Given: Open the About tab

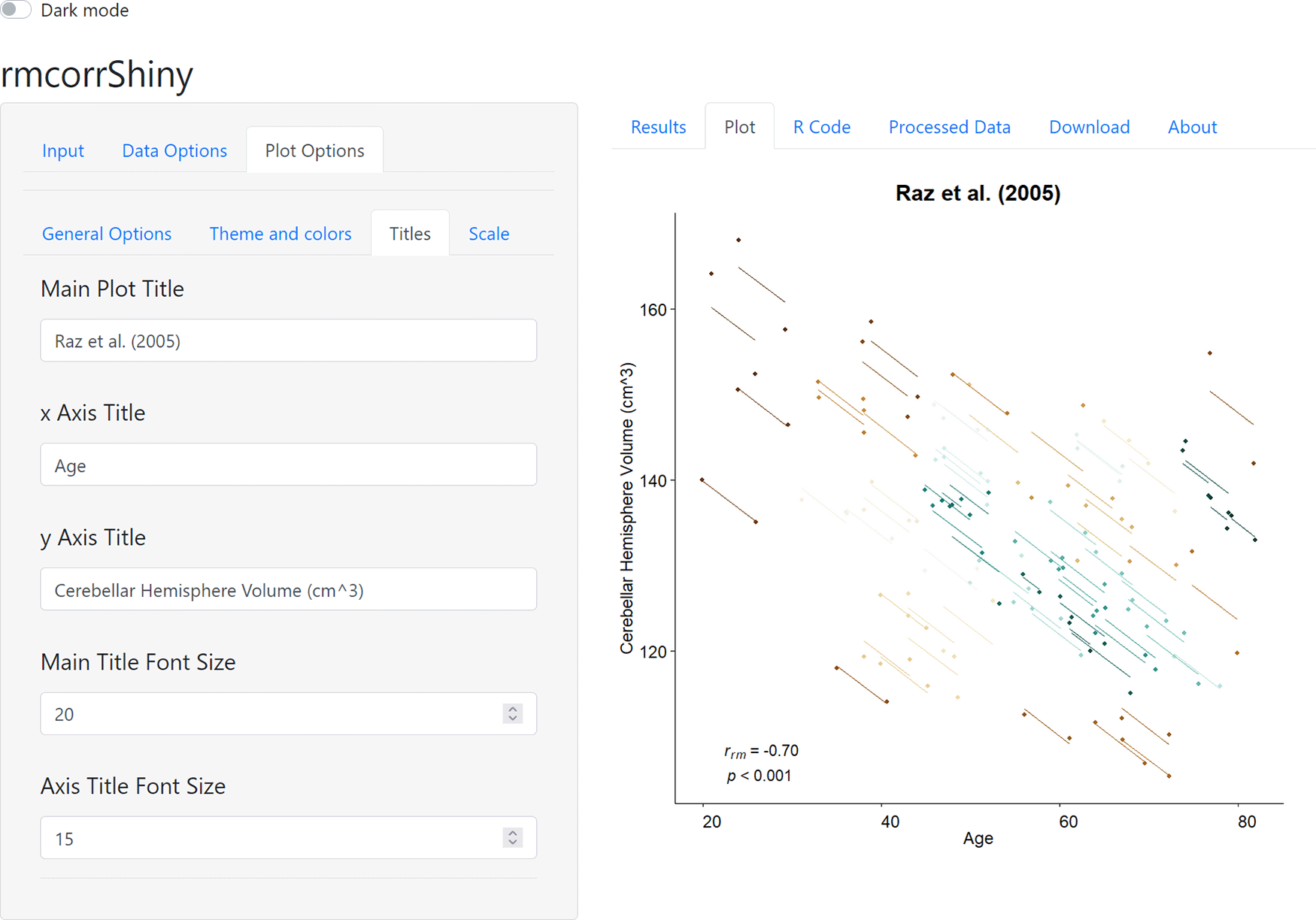Looking at the screenshot, I should coord(1192,127).
